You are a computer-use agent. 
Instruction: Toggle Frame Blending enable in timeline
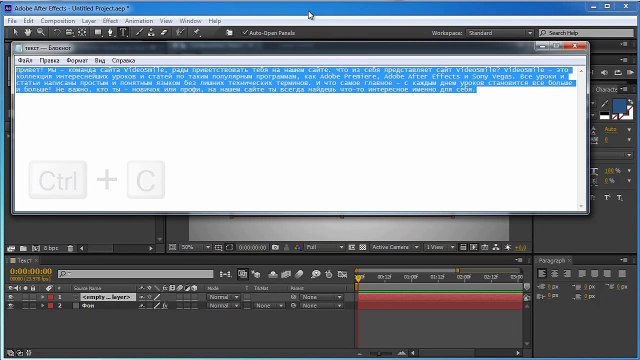point(286,274)
